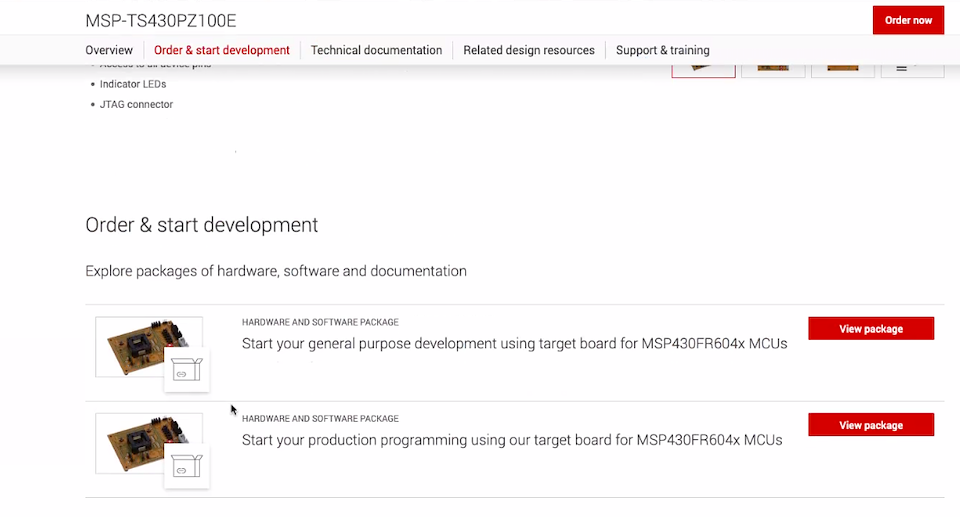Screen dimensions: 960x517
Task: Select the third gallery thumbnail
Action: tap(842, 68)
